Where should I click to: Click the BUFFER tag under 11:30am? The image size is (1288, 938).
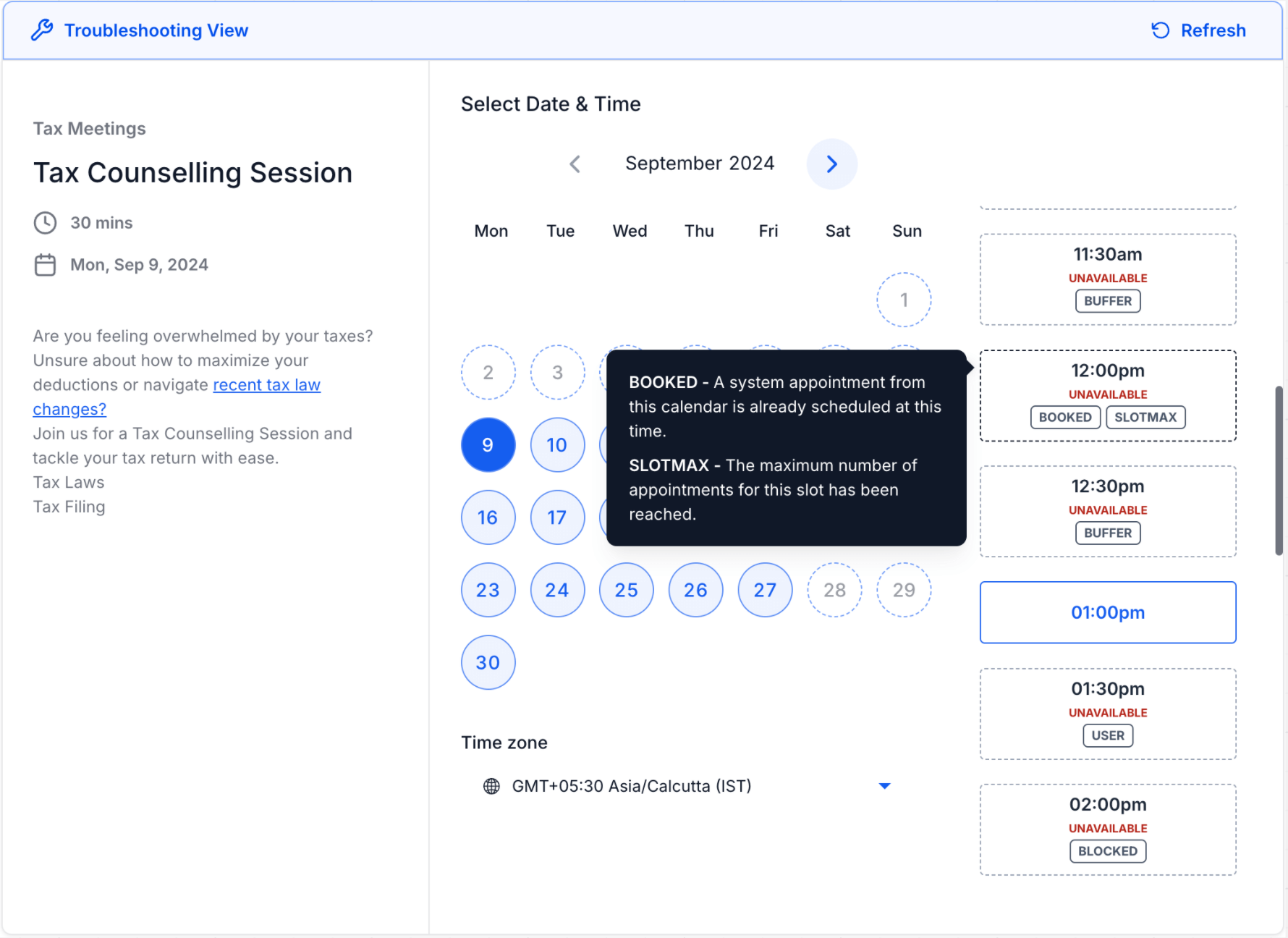(x=1108, y=301)
